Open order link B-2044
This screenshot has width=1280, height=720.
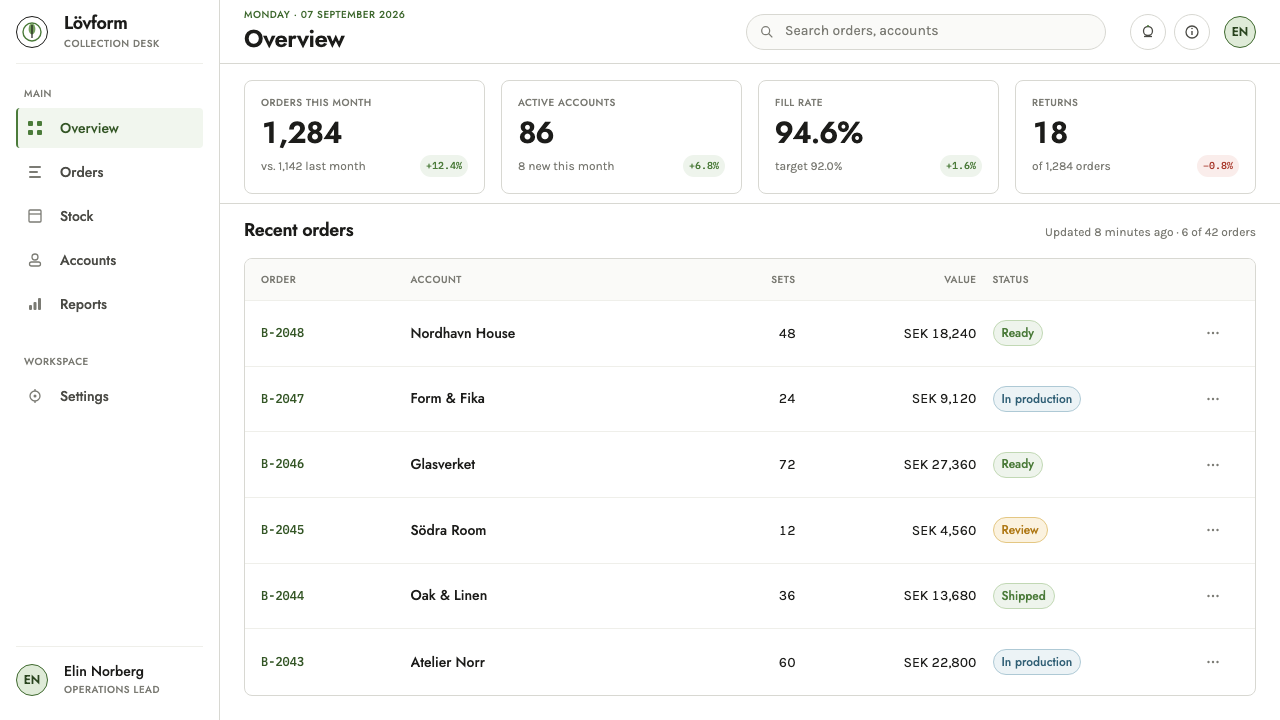tap(282, 596)
